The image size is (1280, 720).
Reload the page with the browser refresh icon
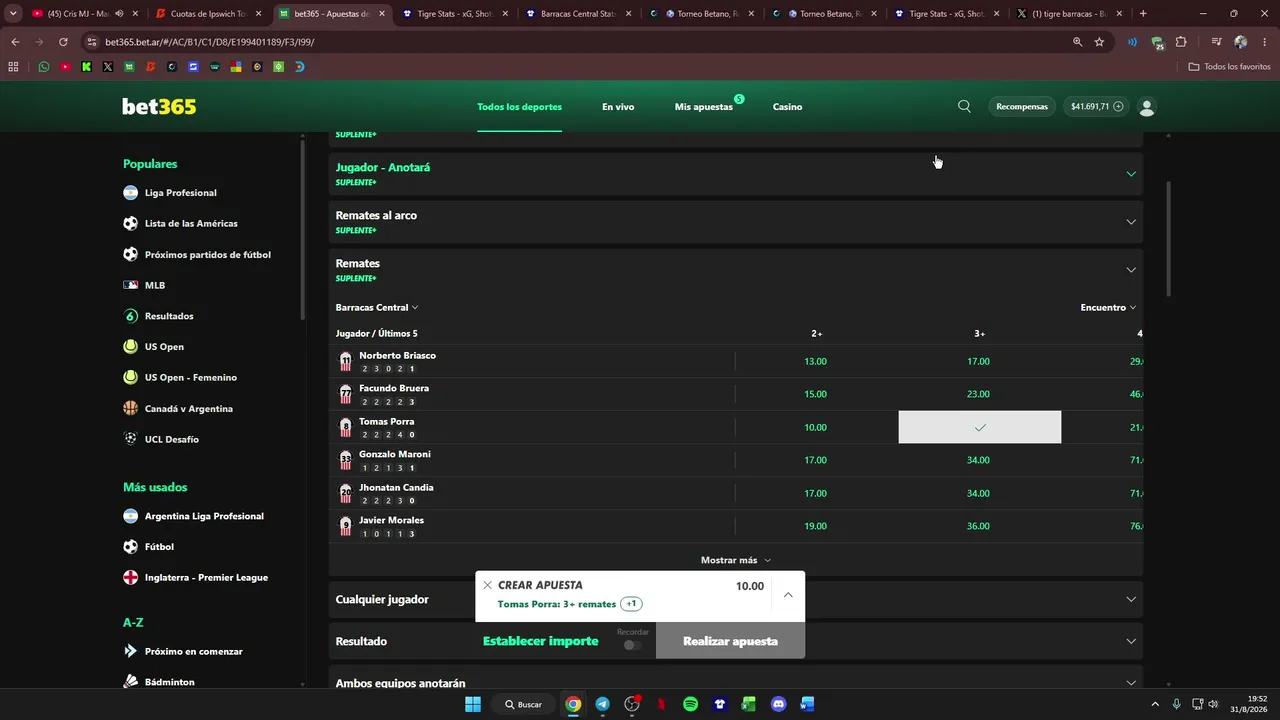coord(63,42)
